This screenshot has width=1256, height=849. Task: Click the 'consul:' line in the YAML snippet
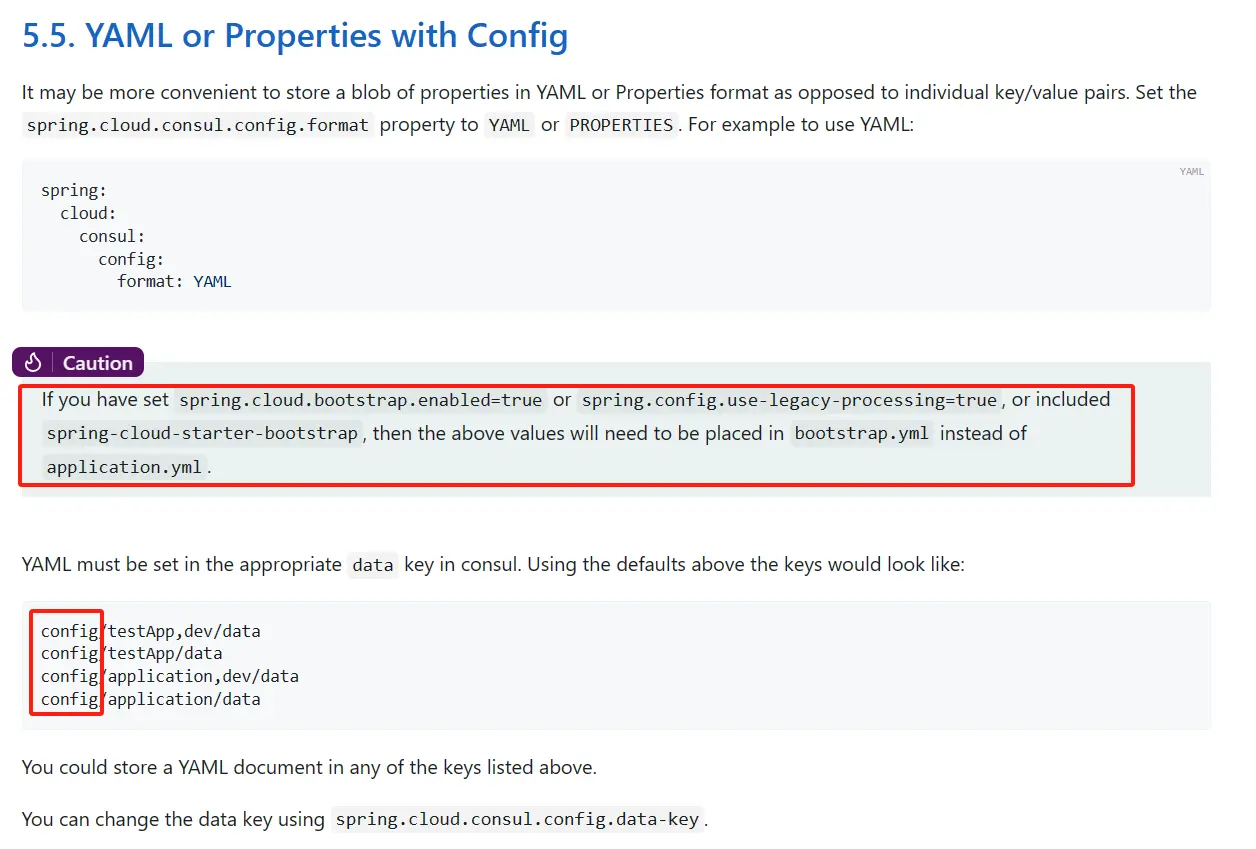click(112, 237)
